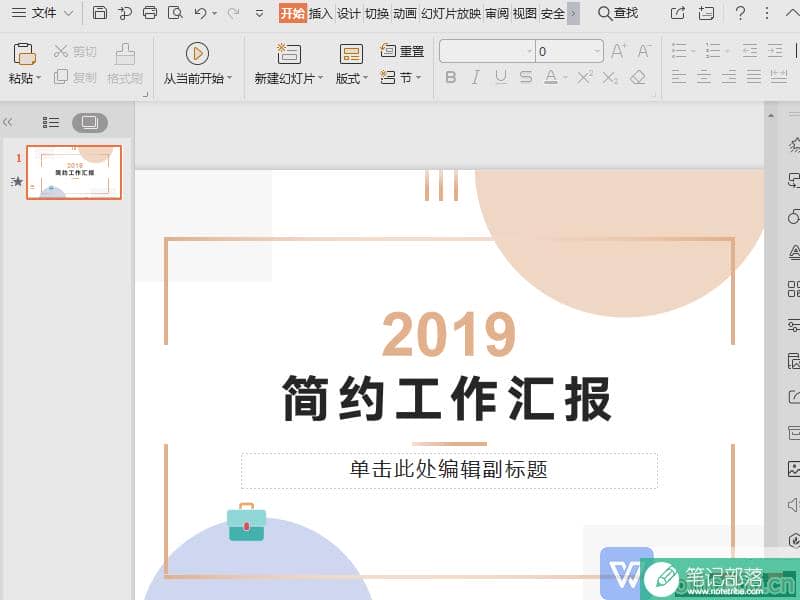Undo the last action

point(201,13)
